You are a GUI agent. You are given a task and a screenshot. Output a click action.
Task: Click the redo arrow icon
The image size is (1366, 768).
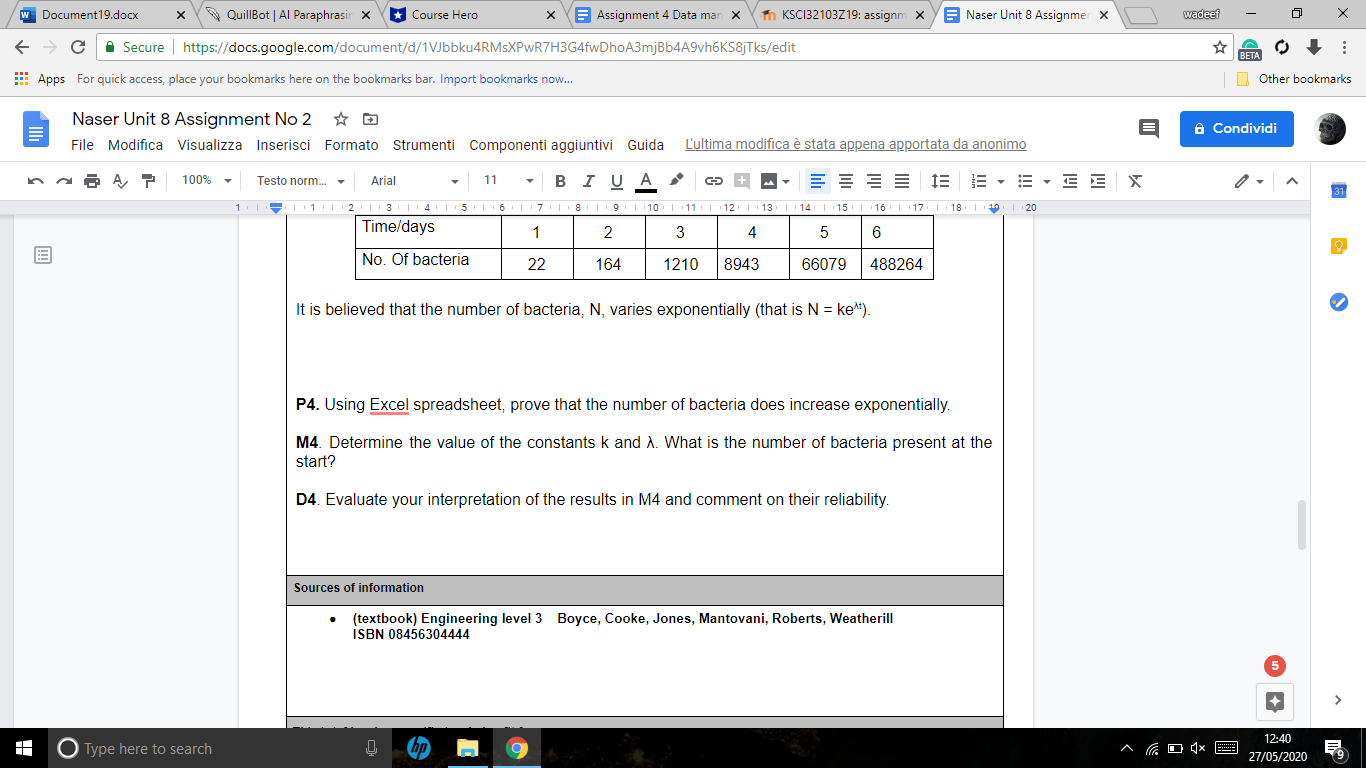64,181
